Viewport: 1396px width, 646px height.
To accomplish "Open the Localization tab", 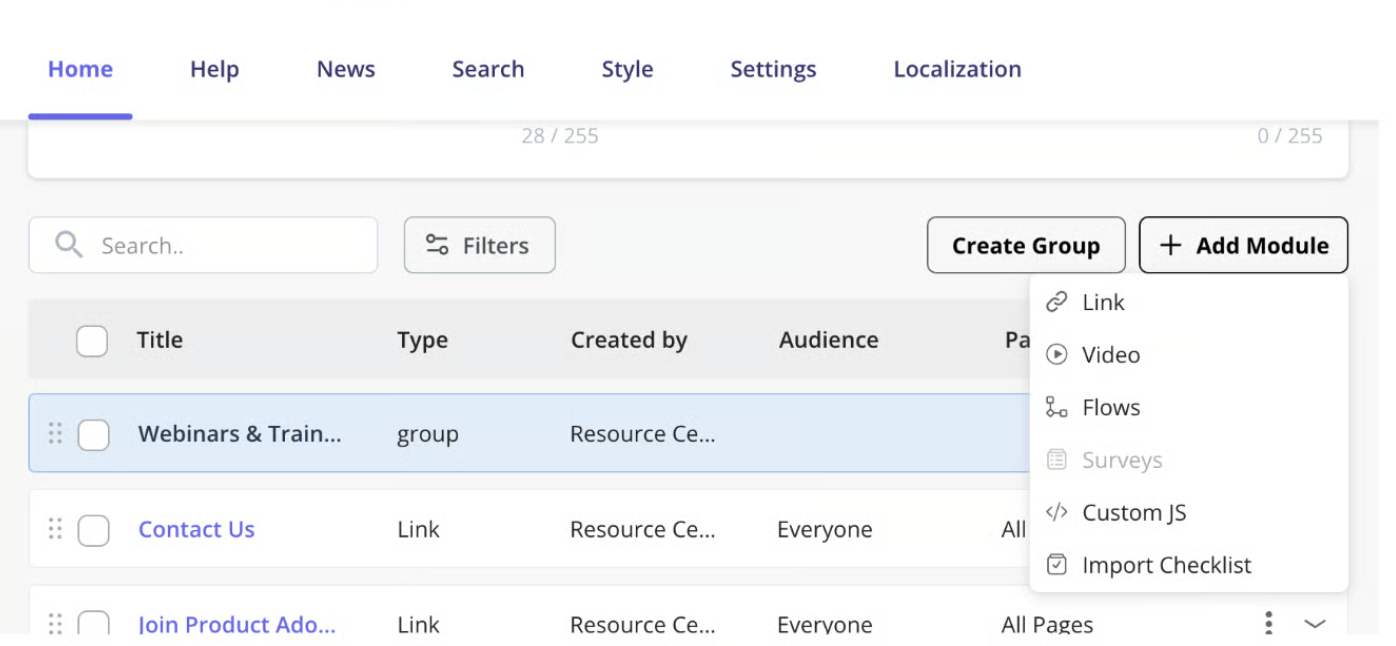I will click(957, 69).
